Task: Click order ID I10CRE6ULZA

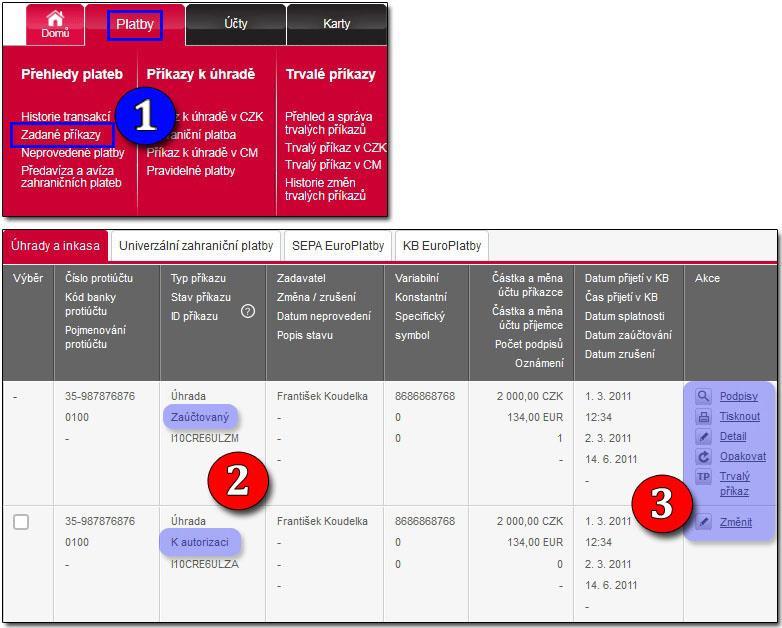Action: coord(204,564)
